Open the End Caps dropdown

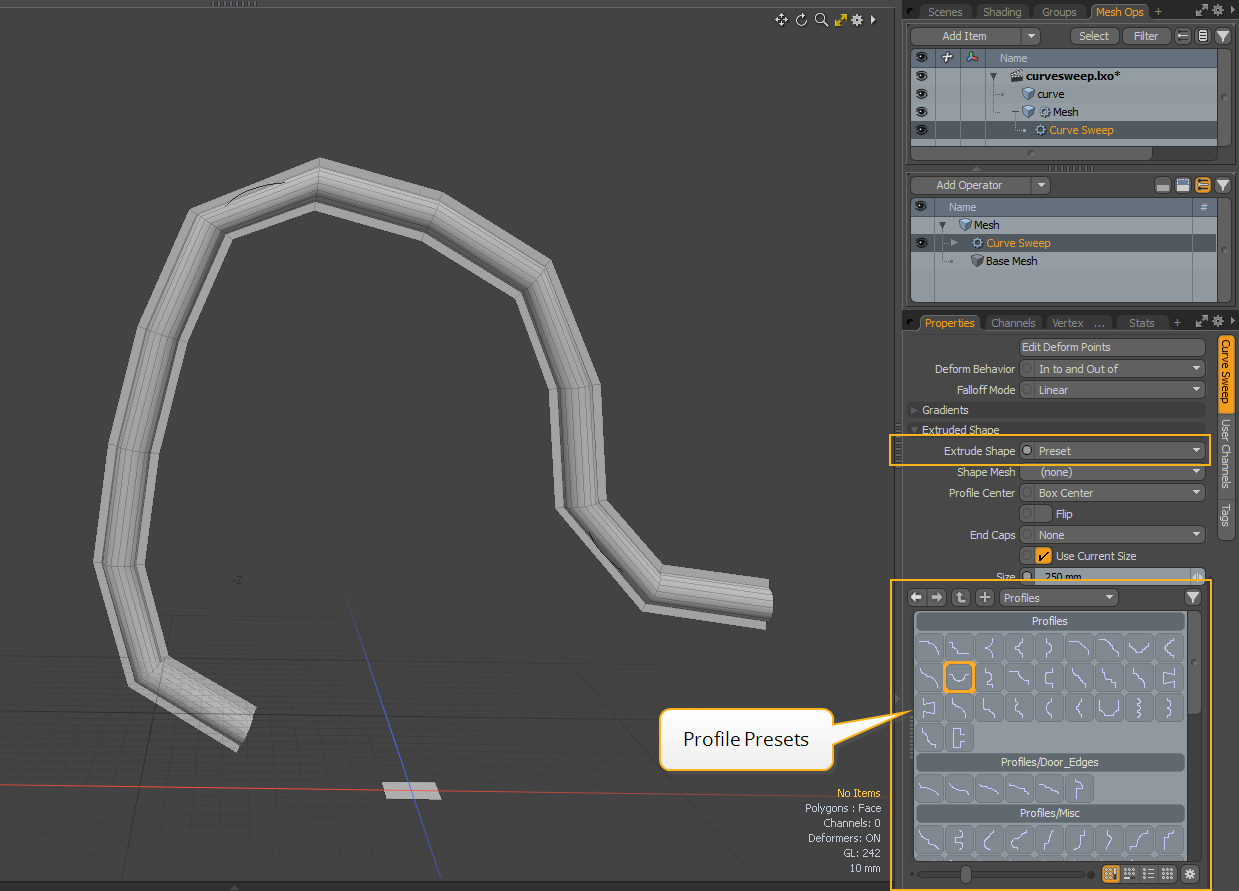[x=1120, y=535]
